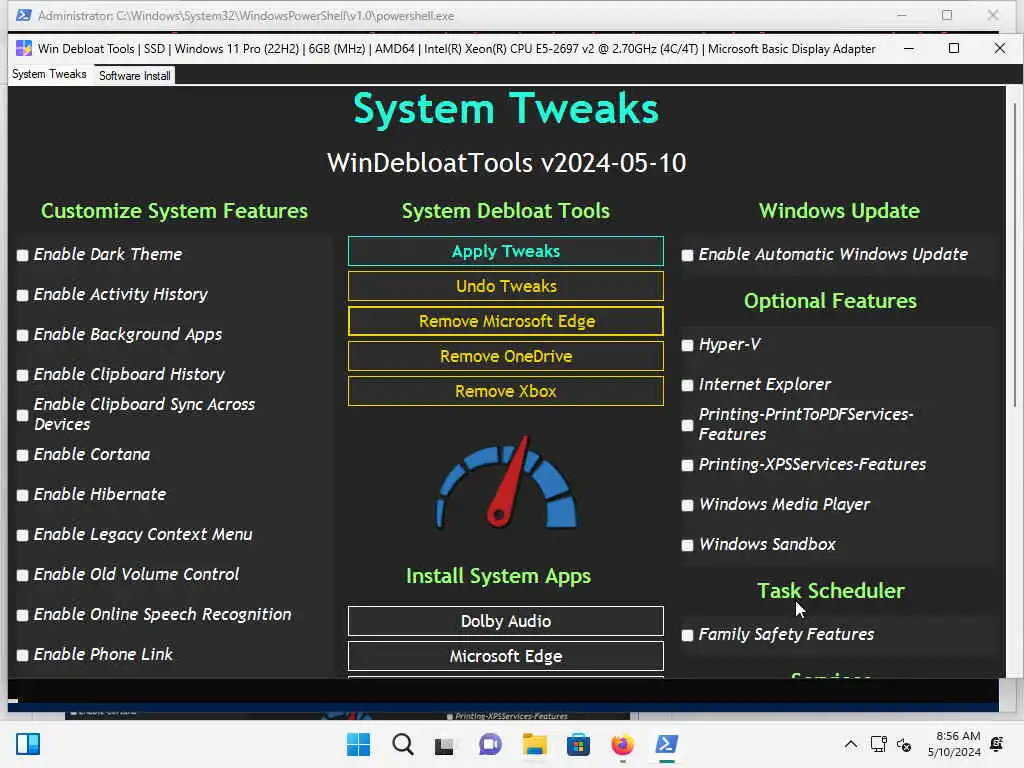Screen dimensions: 1024x768
Task: Close the background PowerShell window
Action: (993, 15)
